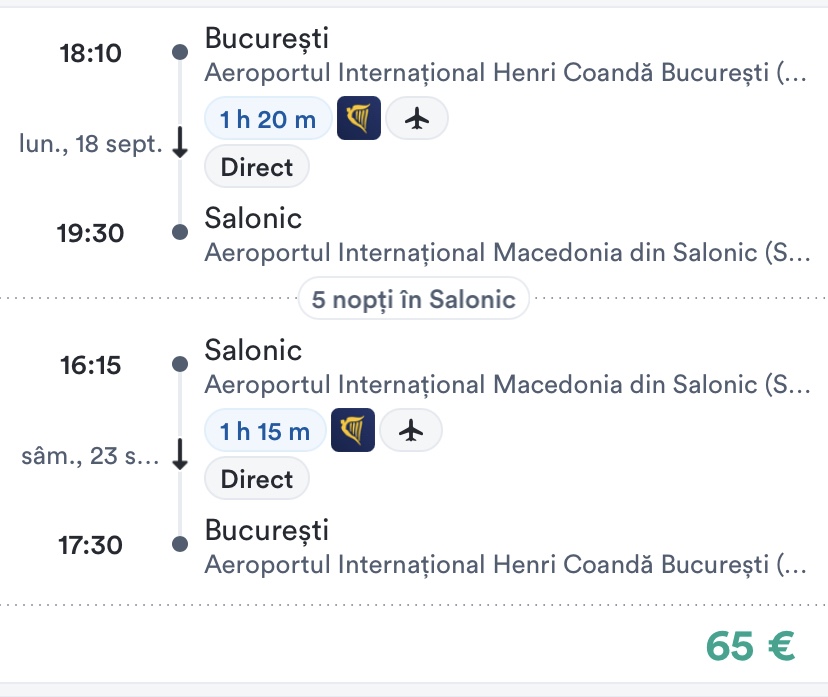The height and width of the screenshot is (697, 828).
Task: Click the departure dot at 18:10
Action: coord(180,52)
